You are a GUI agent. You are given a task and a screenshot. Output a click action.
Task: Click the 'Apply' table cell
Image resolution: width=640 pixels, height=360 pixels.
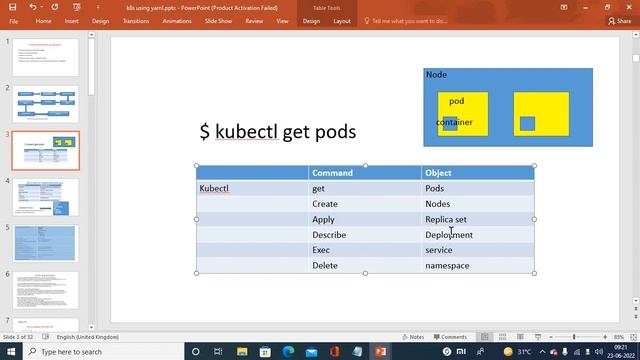click(365, 219)
